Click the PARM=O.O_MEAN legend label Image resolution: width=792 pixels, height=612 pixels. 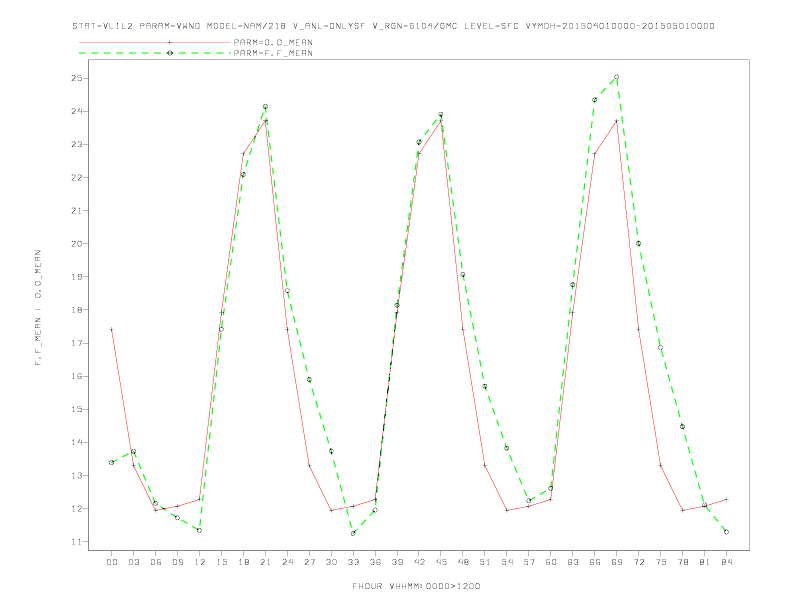coord(273,42)
